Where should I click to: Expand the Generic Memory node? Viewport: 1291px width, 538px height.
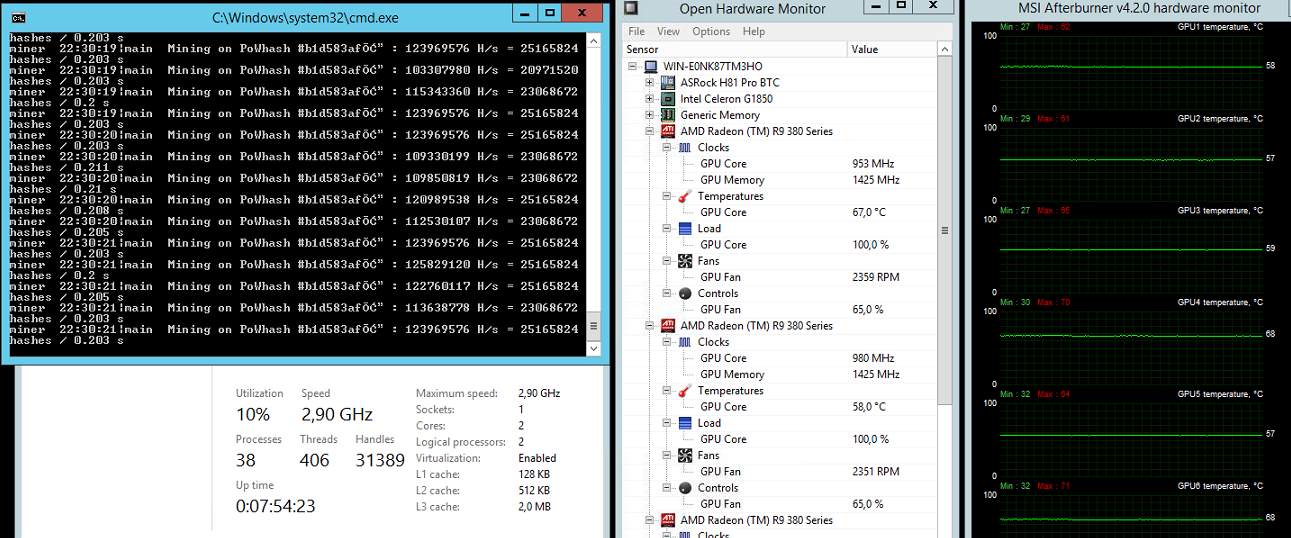650,115
